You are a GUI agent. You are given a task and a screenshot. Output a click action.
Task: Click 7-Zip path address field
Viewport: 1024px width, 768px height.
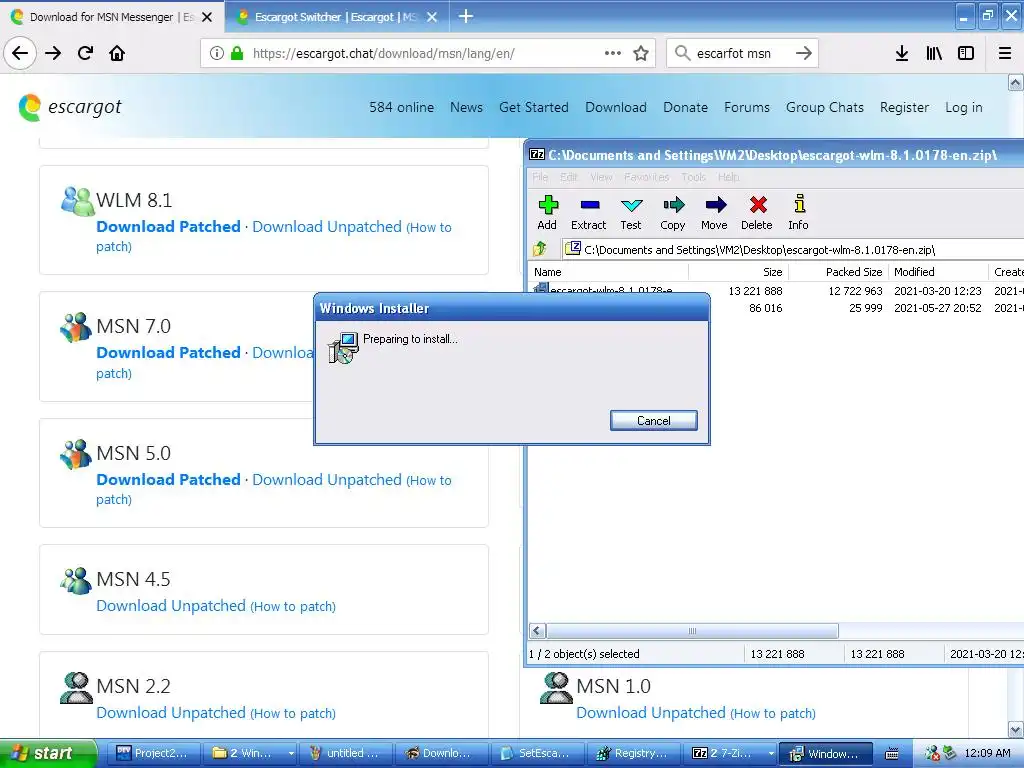[793, 249]
